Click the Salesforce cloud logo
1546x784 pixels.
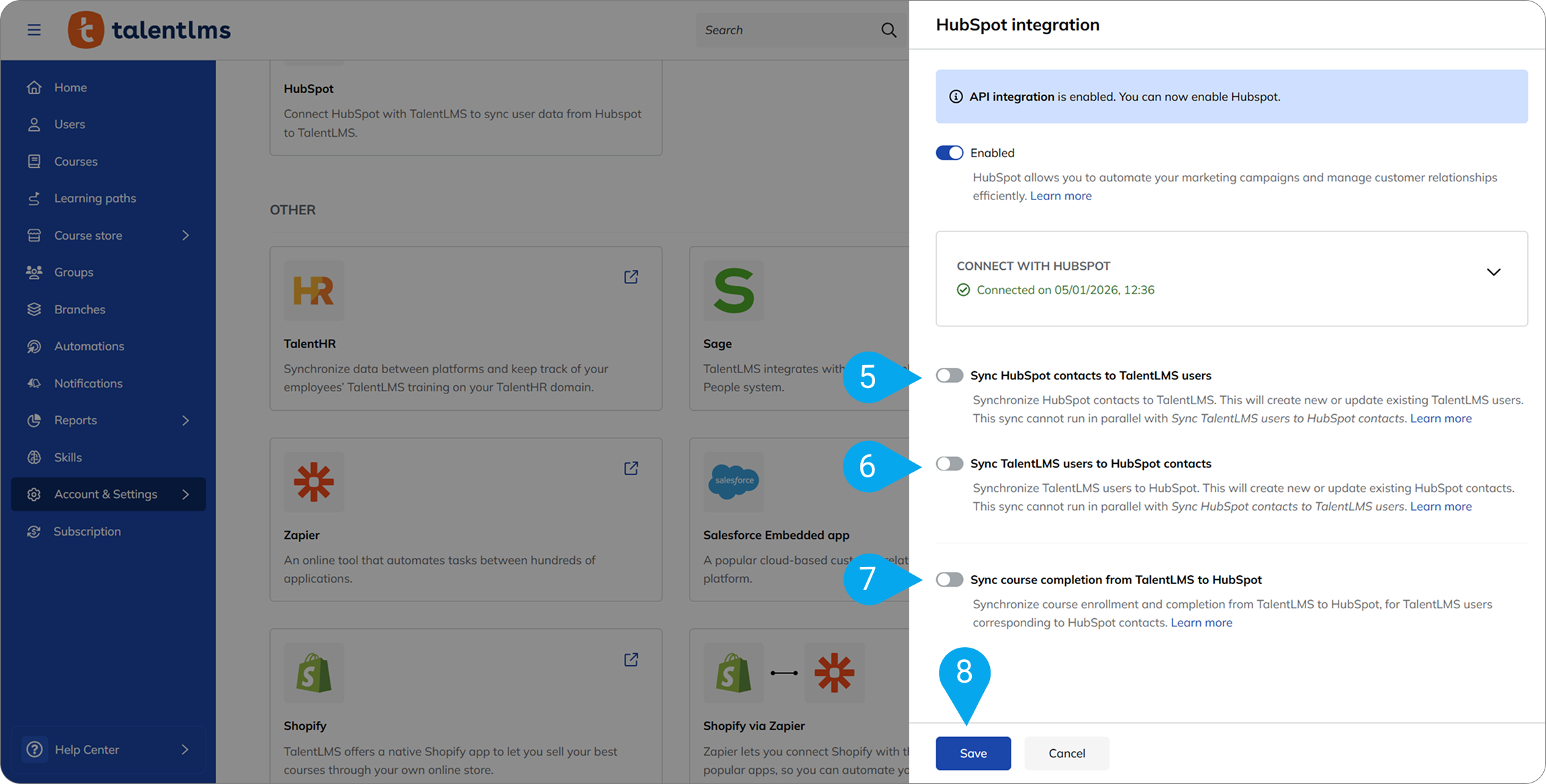(733, 481)
